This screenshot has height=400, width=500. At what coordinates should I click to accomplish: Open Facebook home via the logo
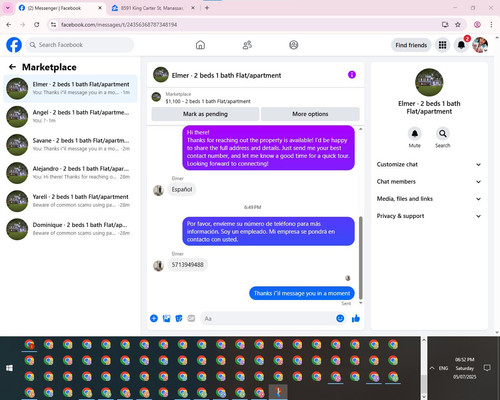click(14, 45)
